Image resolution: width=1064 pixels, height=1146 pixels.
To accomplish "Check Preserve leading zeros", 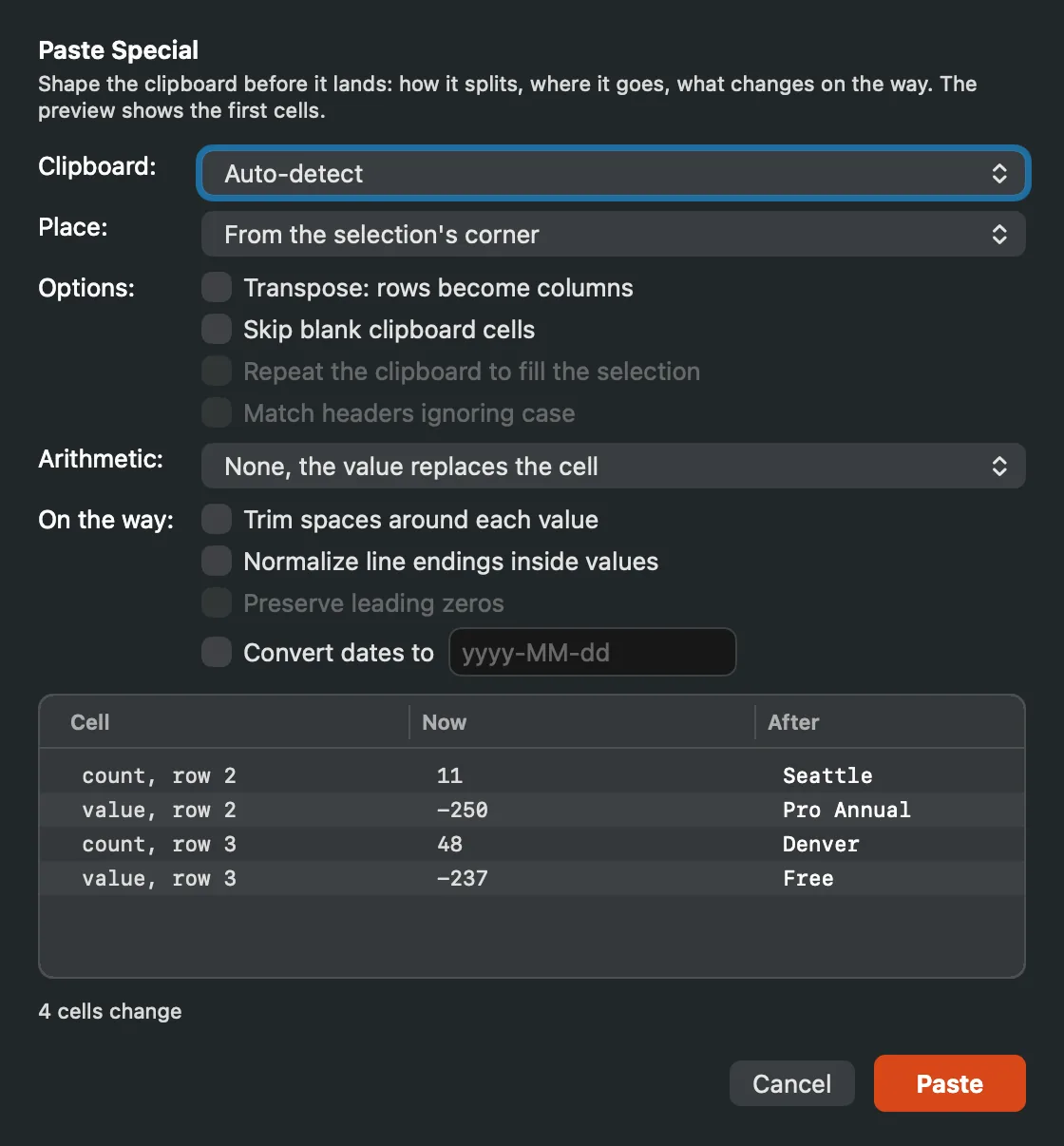I will [217, 602].
